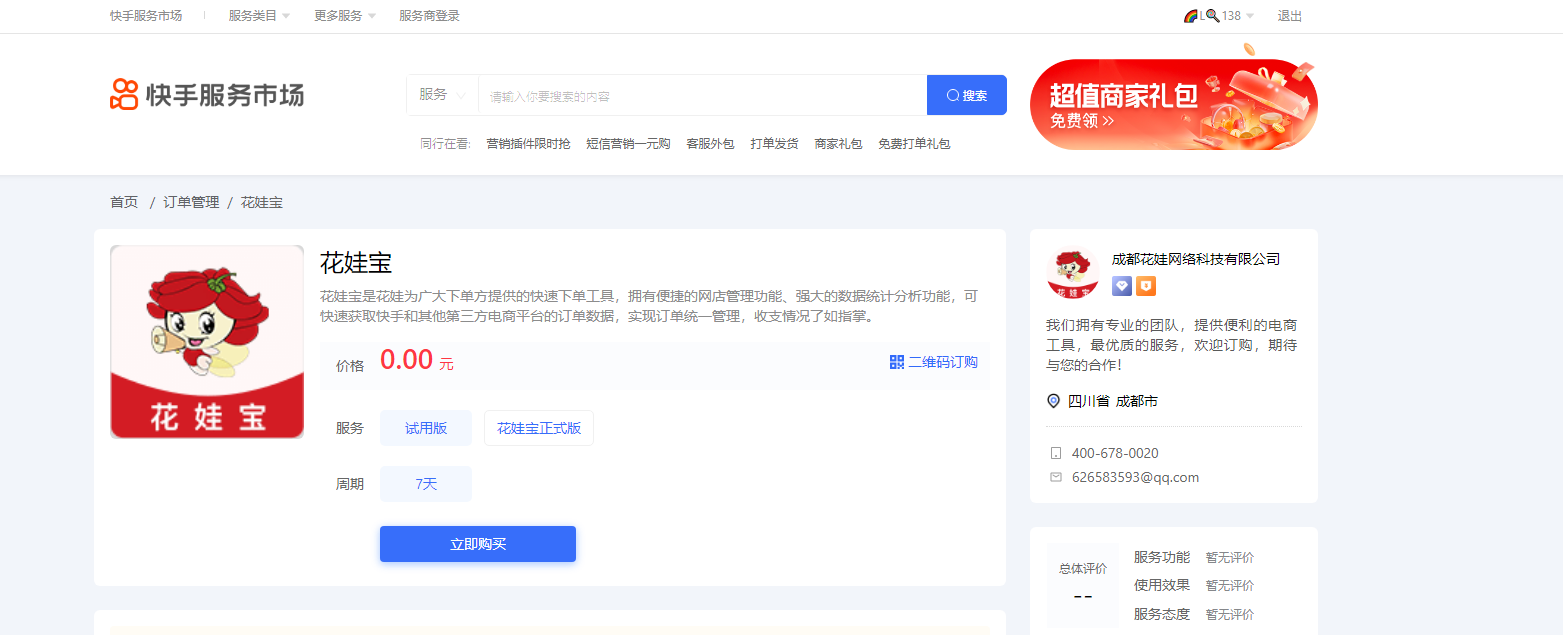Click 打单发货 suggestion link
Image resolution: width=1563 pixels, height=635 pixels.
[x=774, y=144]
